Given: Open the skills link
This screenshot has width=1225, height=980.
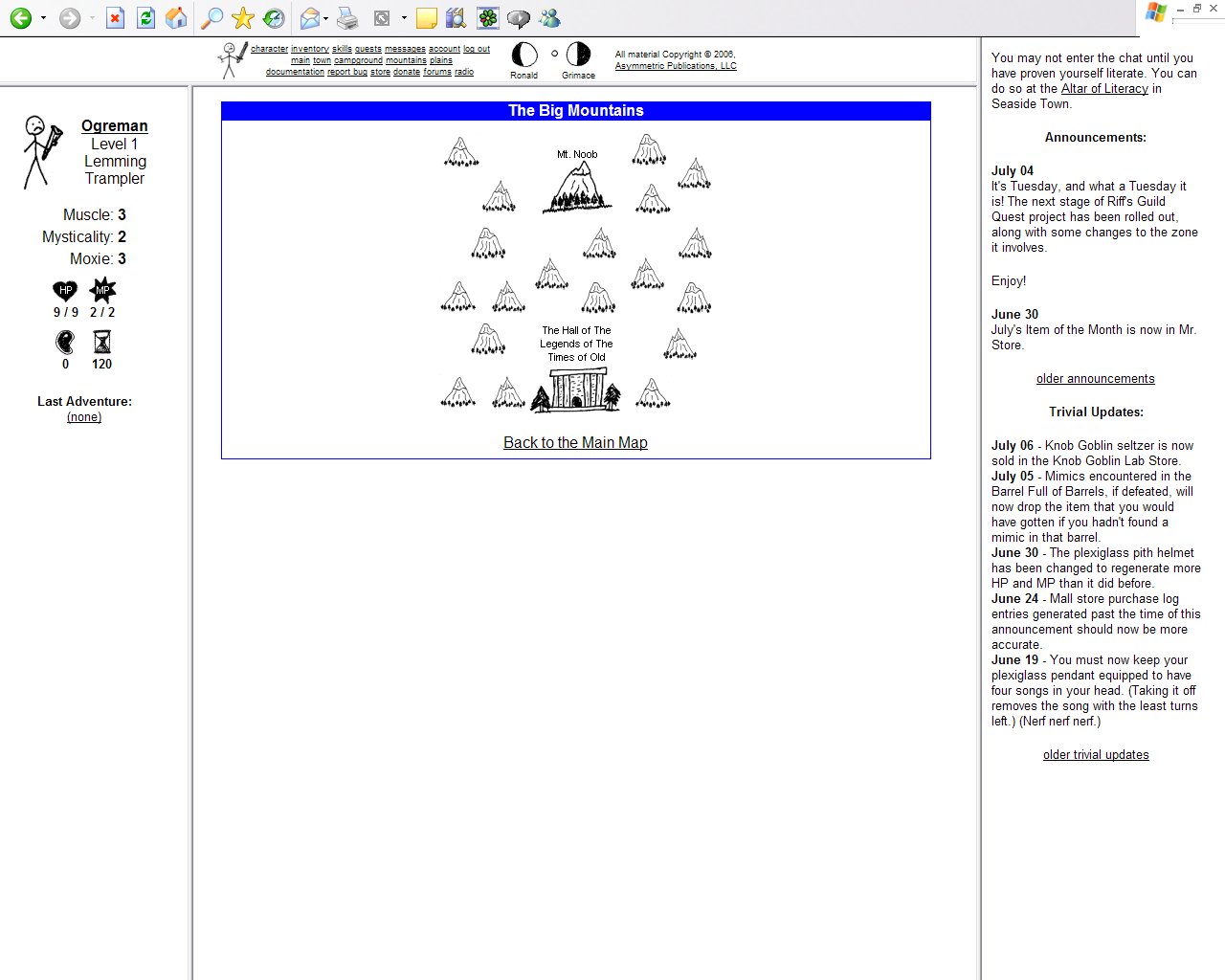Looking at the screenshot, I should tap(342, 49).
